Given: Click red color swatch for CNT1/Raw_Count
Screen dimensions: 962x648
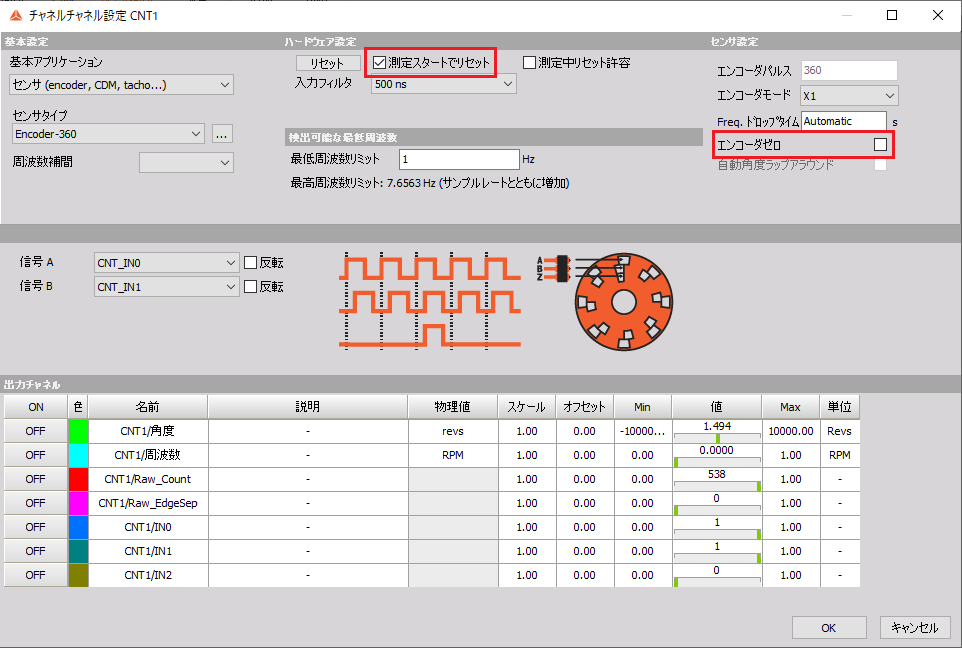Looking at the screenshot, I should [x=79, y=479].
